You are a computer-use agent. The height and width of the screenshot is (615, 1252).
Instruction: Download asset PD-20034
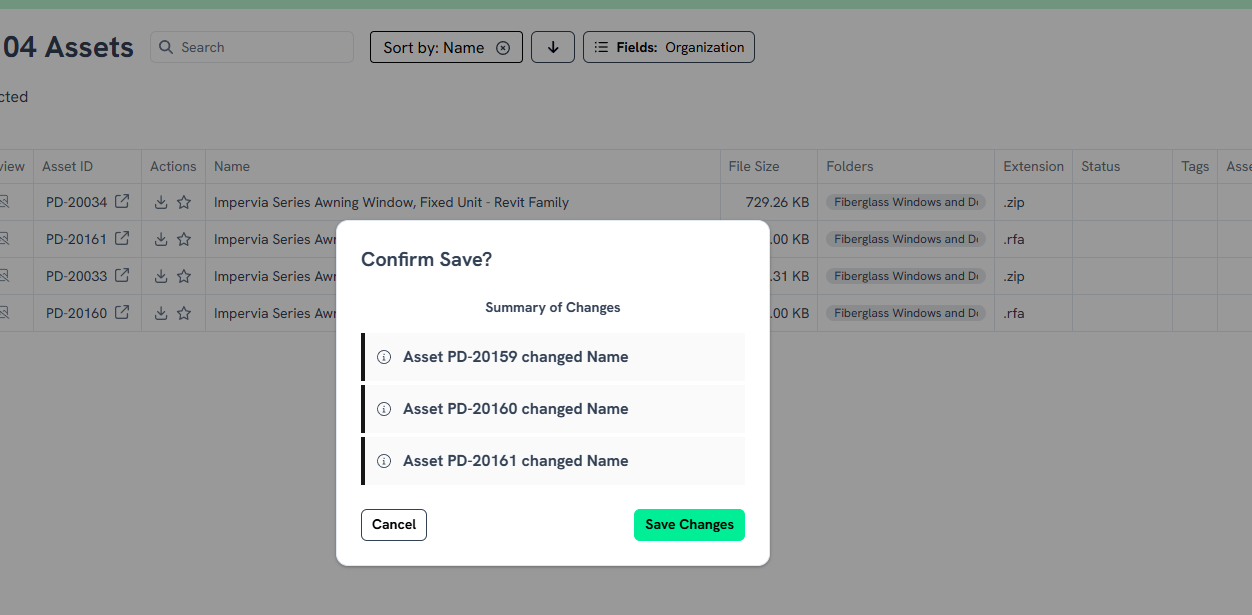[161, 202]
